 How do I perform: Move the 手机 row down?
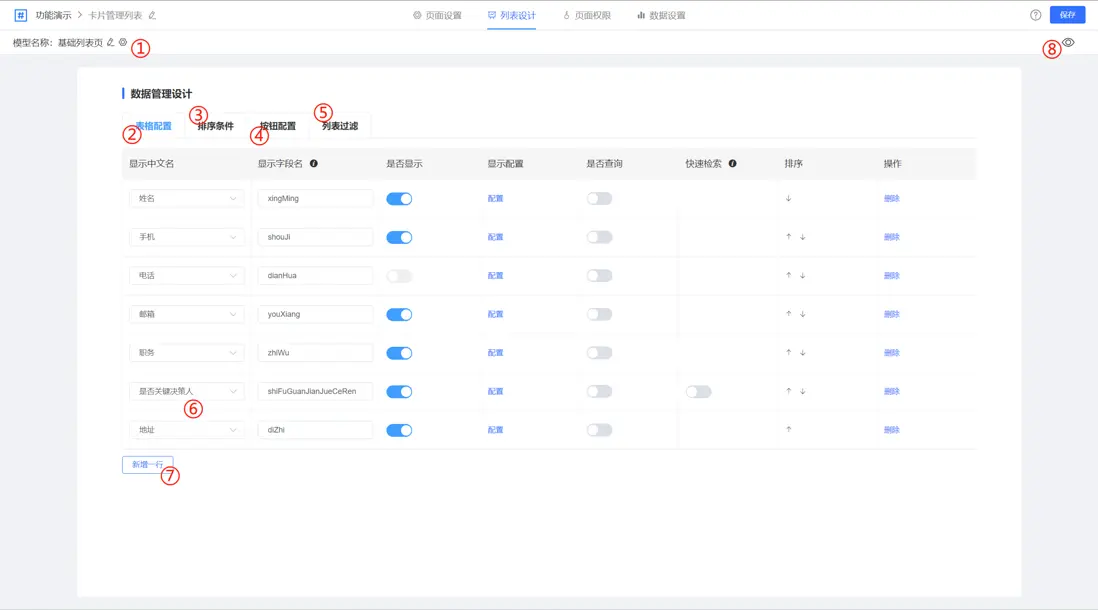802,237
